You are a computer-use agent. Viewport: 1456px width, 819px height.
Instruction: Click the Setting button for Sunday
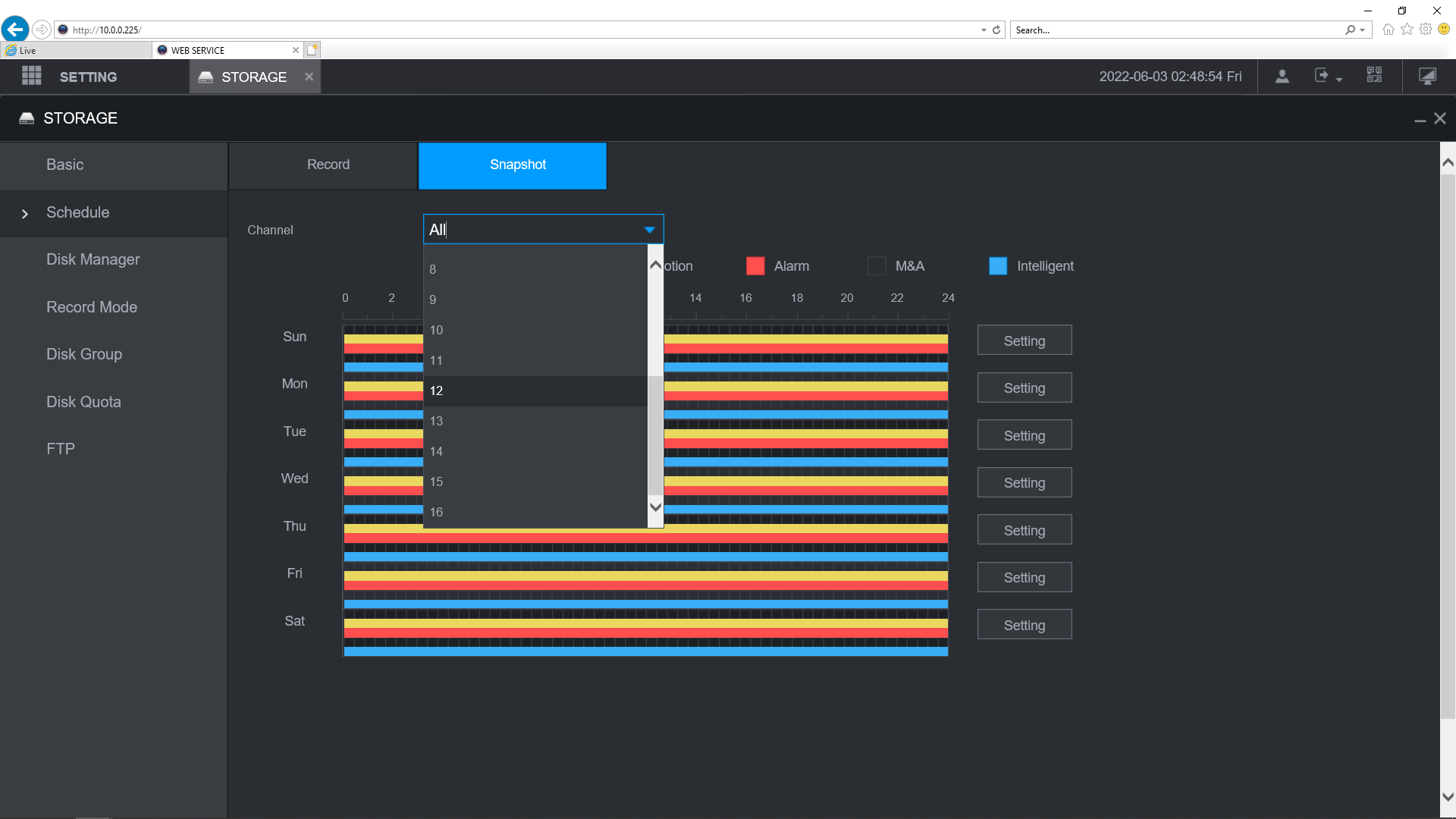(1025, 340)
